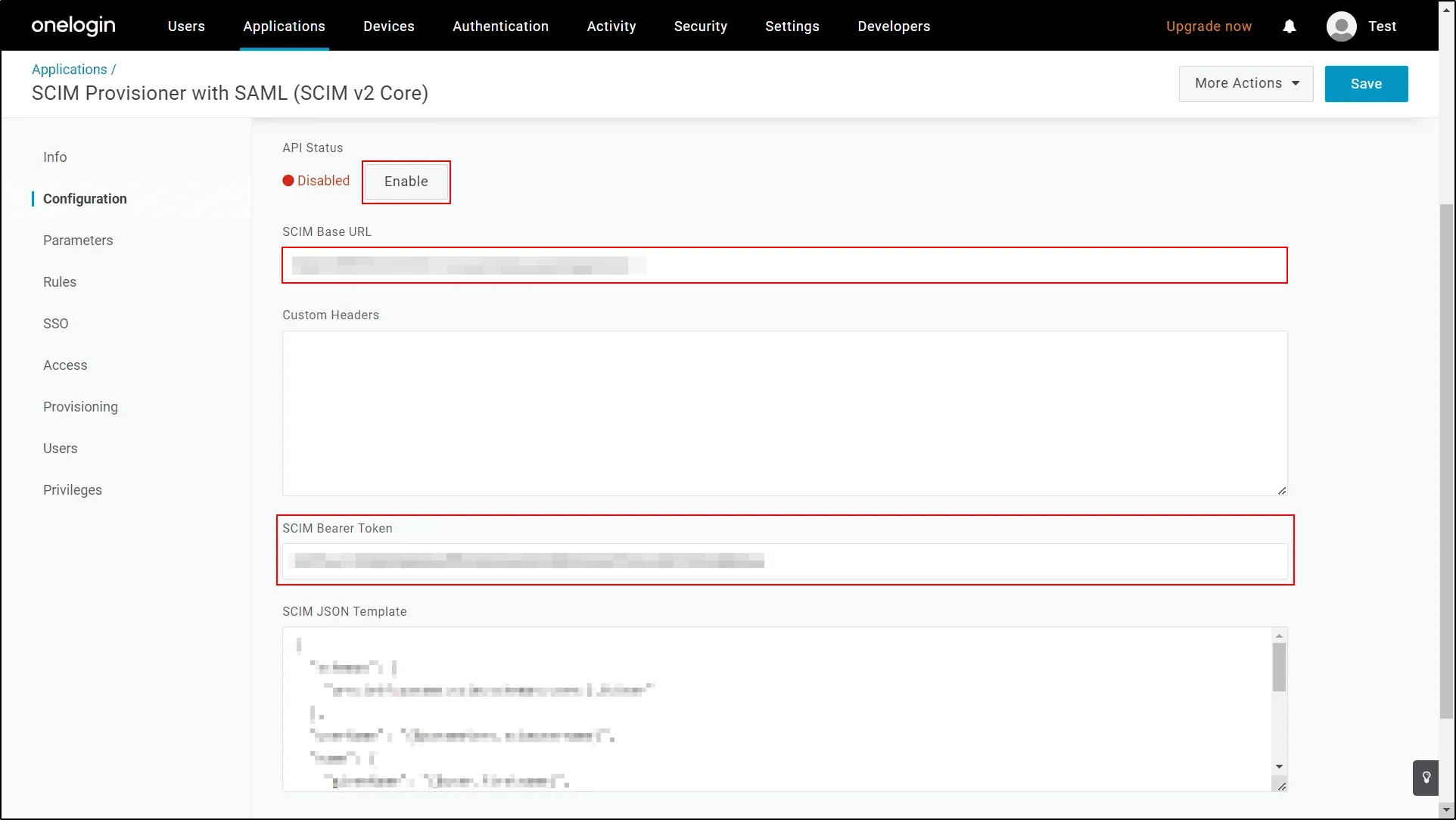Focus the SCIM Base URL field
This screenshot has height=820, width=1456.
pos(785,266)
